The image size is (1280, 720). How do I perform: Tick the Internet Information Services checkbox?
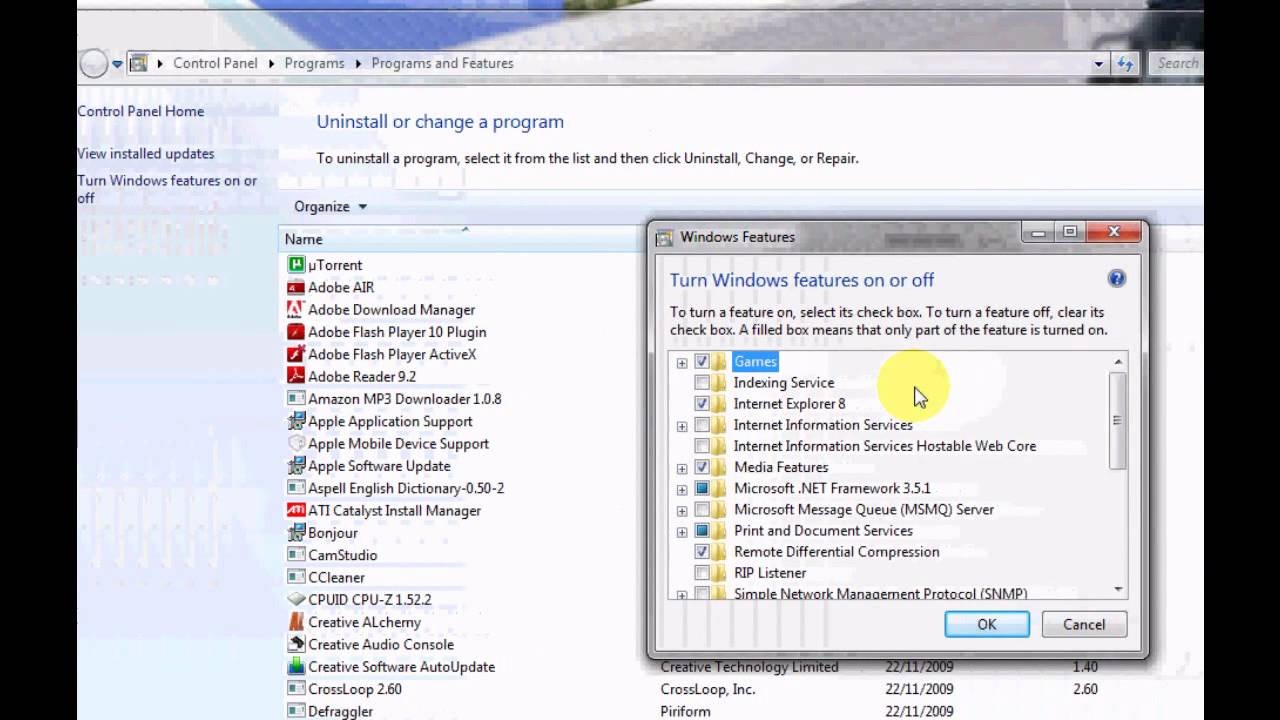point(702,425)
